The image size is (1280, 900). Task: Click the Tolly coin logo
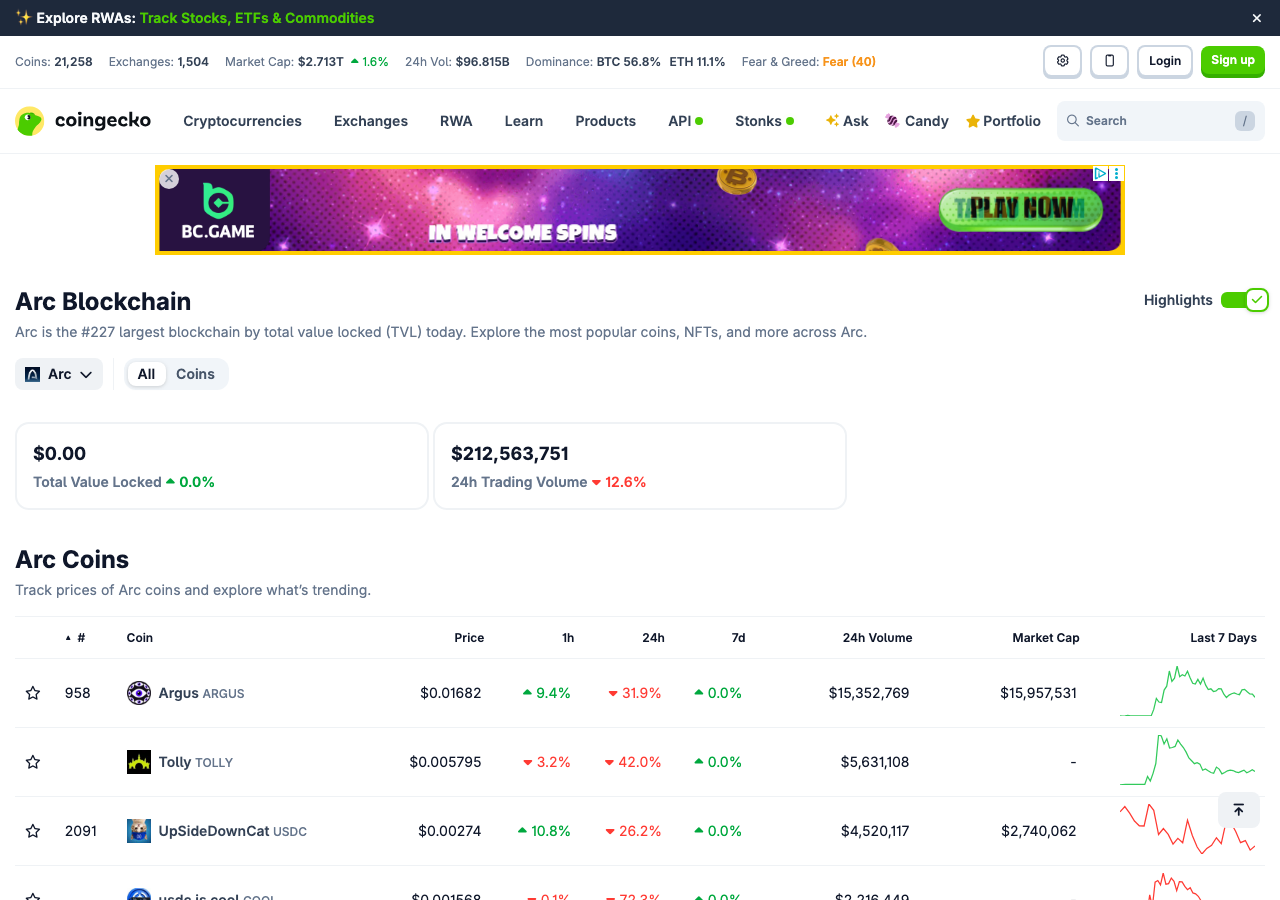click(x=139, y=762)
